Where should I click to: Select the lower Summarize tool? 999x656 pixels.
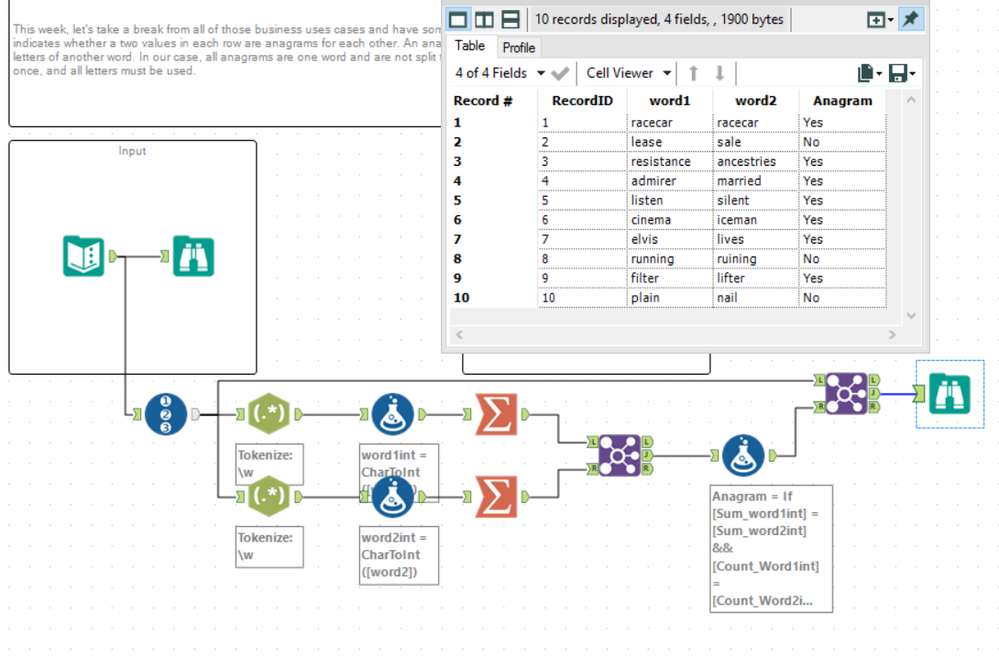pyautogui.click(x=496, y=496)
